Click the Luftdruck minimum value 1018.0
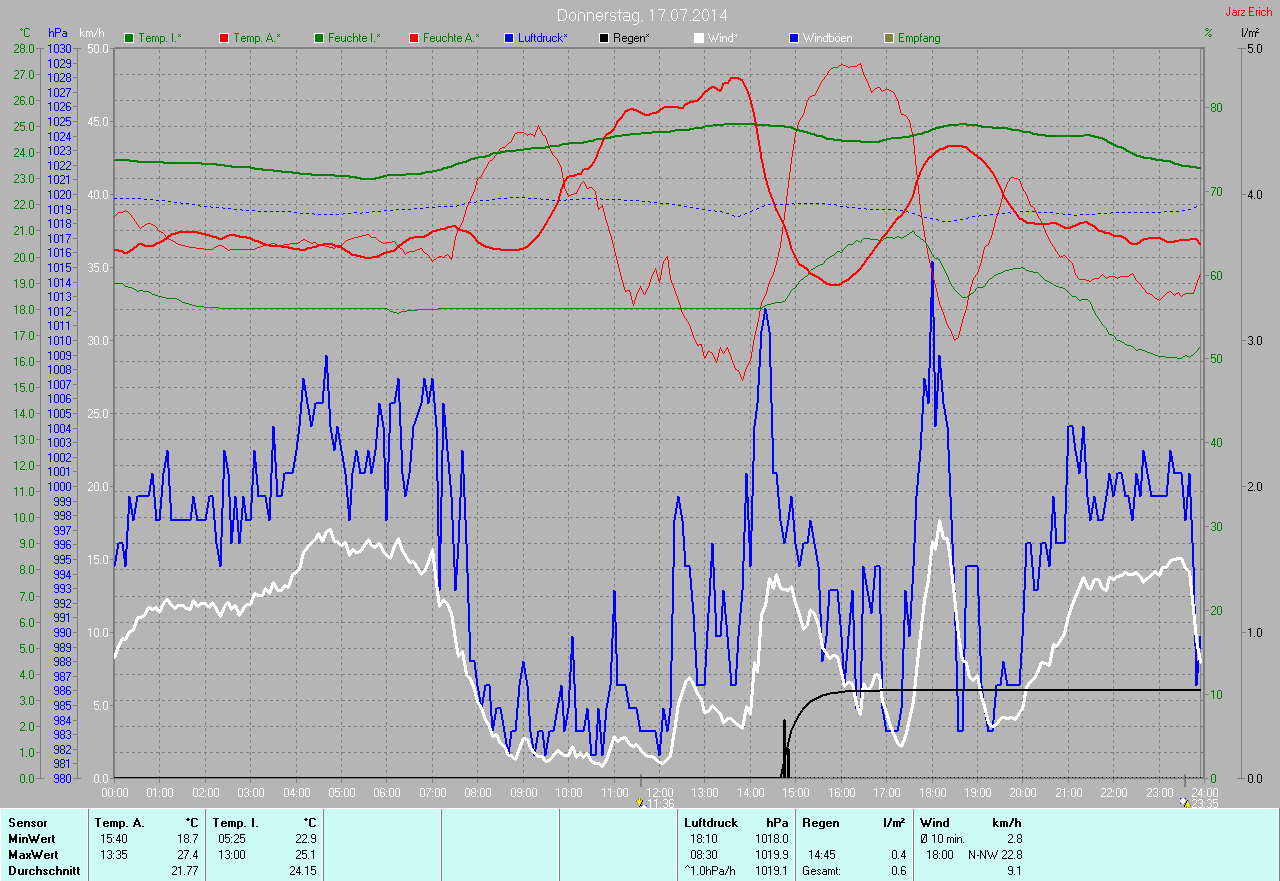The width and height of the screenshot is (1280, 881). (772, 839)
